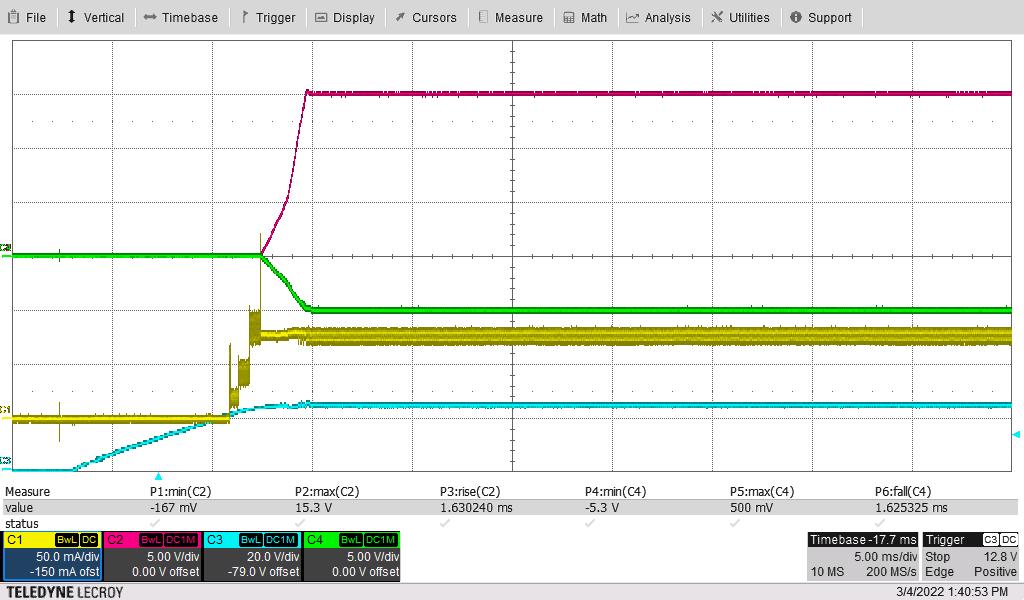1024x600 pixels.
Task: Open the Display settings icon
Action: [x=322, y=16]
